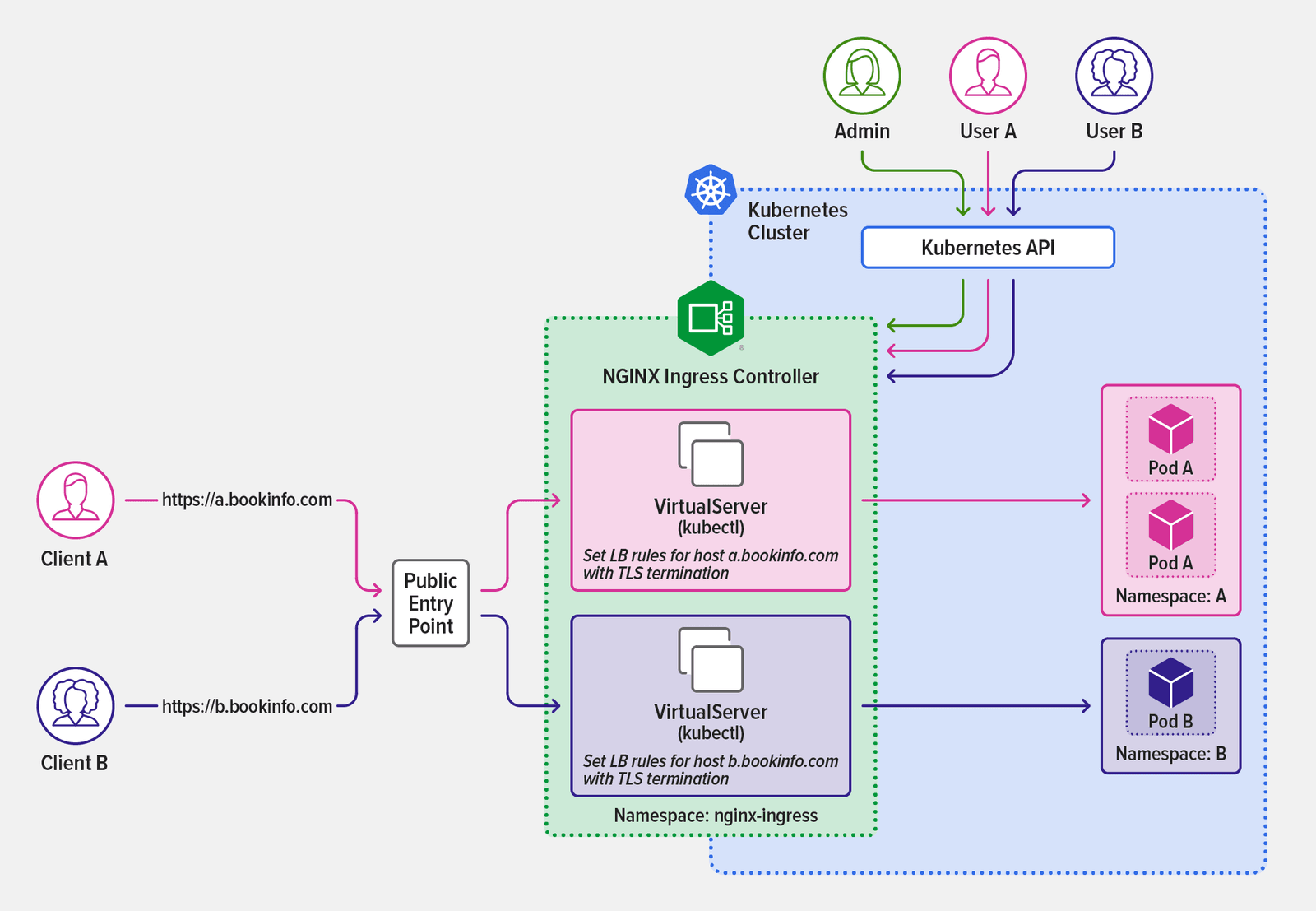This screenshot has height=911, width=1316.
Task: Click the Public Entry Point box
Action: coord(430,603)
